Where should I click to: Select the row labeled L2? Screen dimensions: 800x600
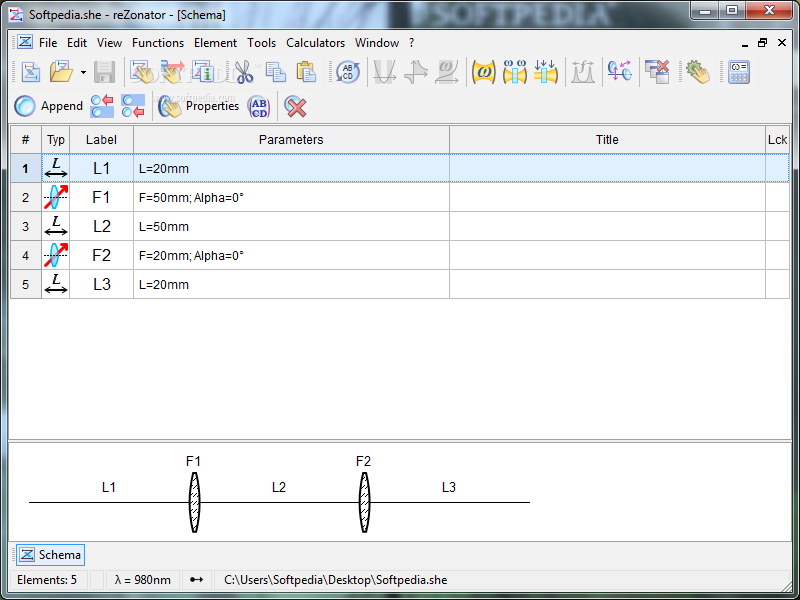coord(400,227)
